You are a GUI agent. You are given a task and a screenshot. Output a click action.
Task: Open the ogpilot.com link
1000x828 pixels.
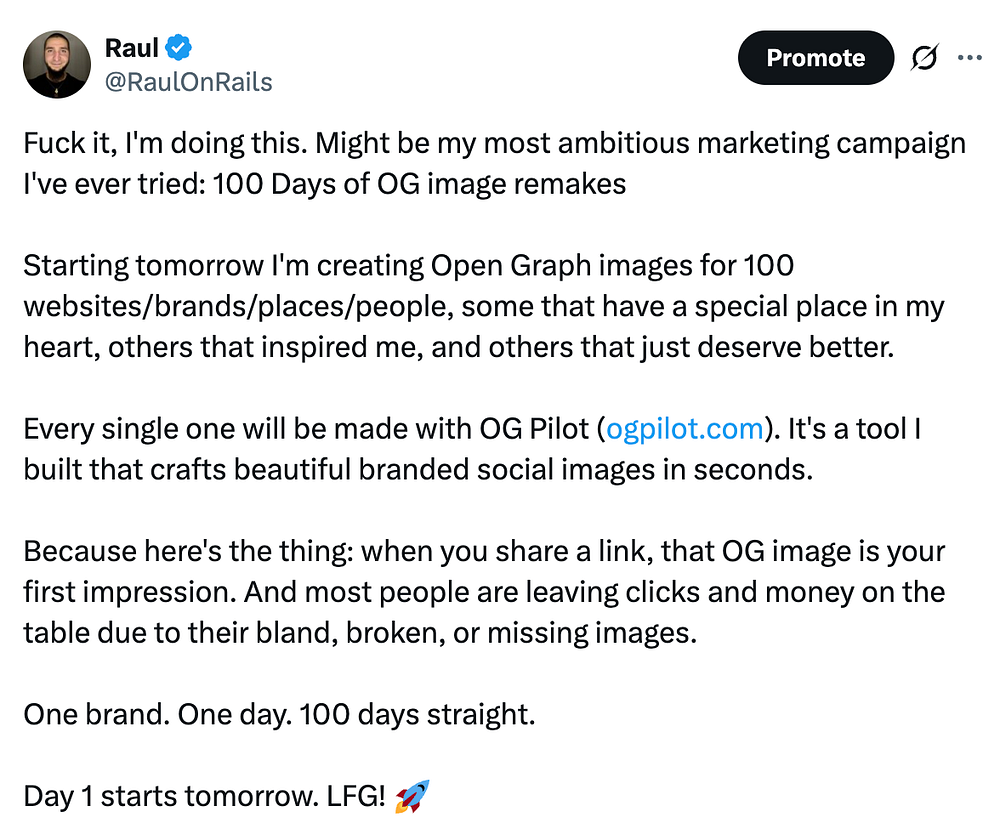tap(684, 430)
